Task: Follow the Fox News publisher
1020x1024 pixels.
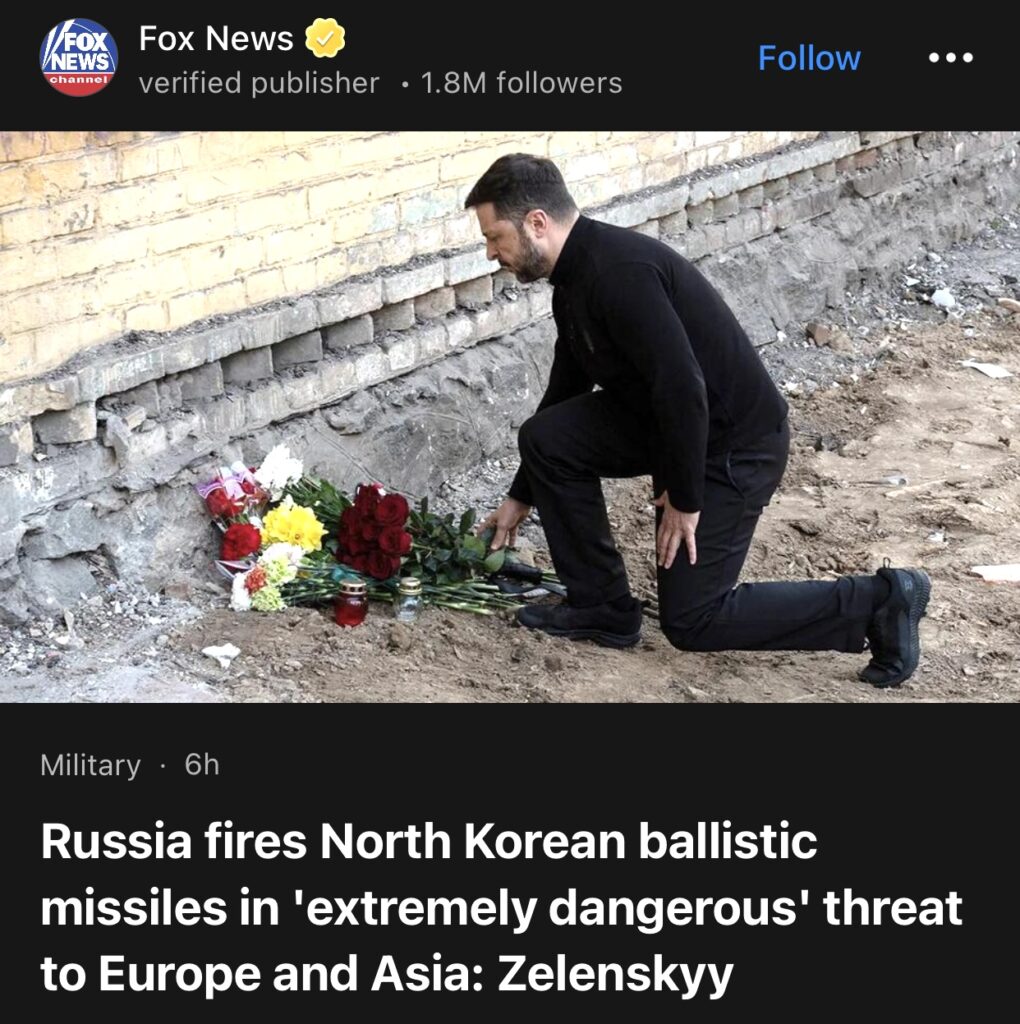Action: point(809,58)
